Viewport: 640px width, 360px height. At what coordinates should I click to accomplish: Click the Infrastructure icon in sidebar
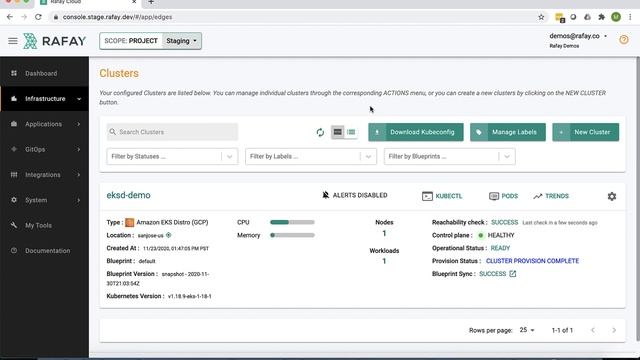coord(14,99)
